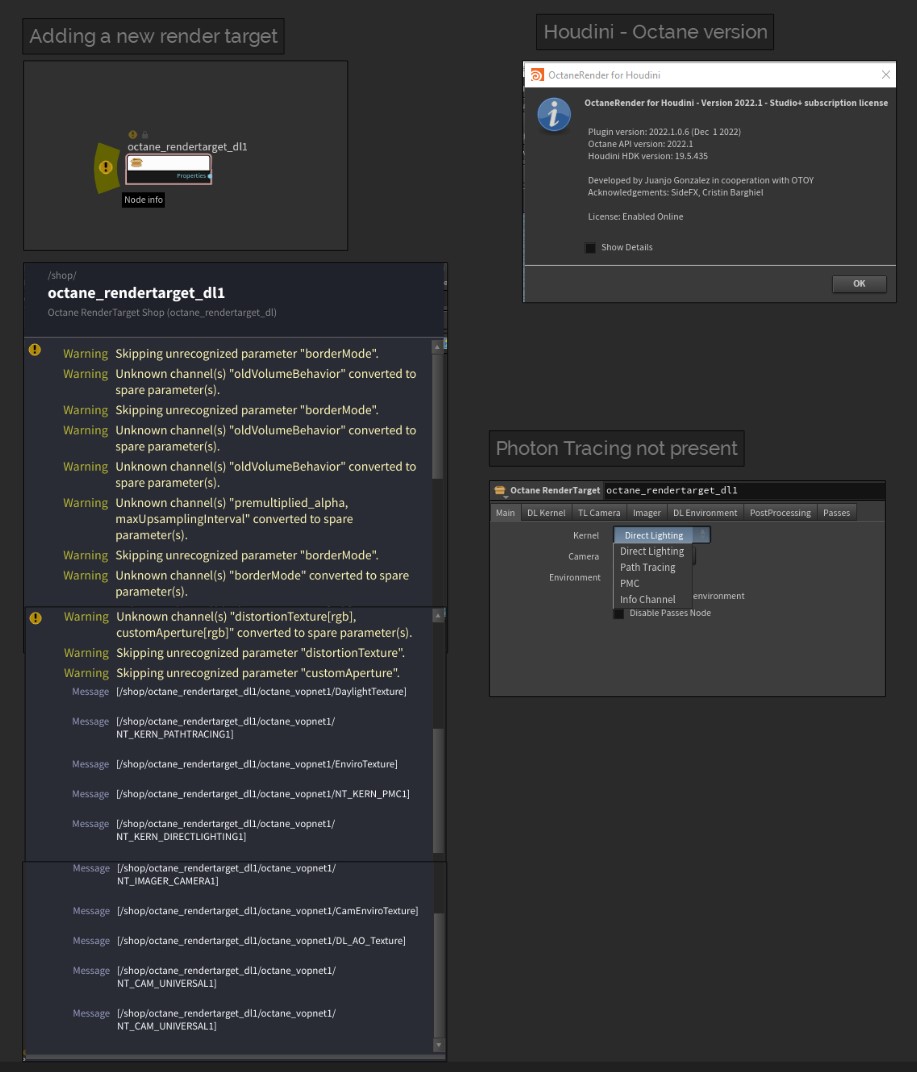This screenshot has width=917, height=1072.
Task: Click the premultiplied_alpha warning text
Action: 234,519
